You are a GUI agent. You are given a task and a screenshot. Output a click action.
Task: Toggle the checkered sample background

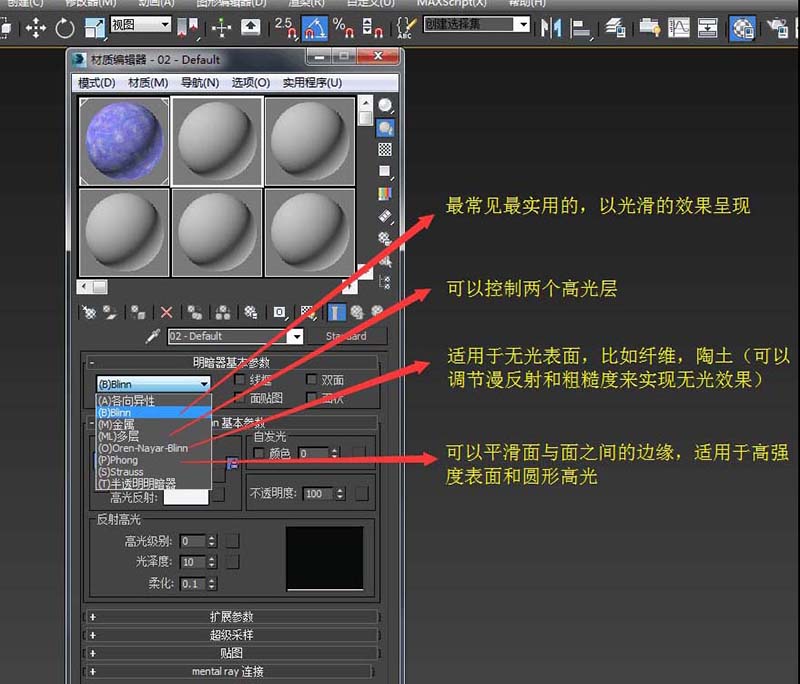(385, 151)
